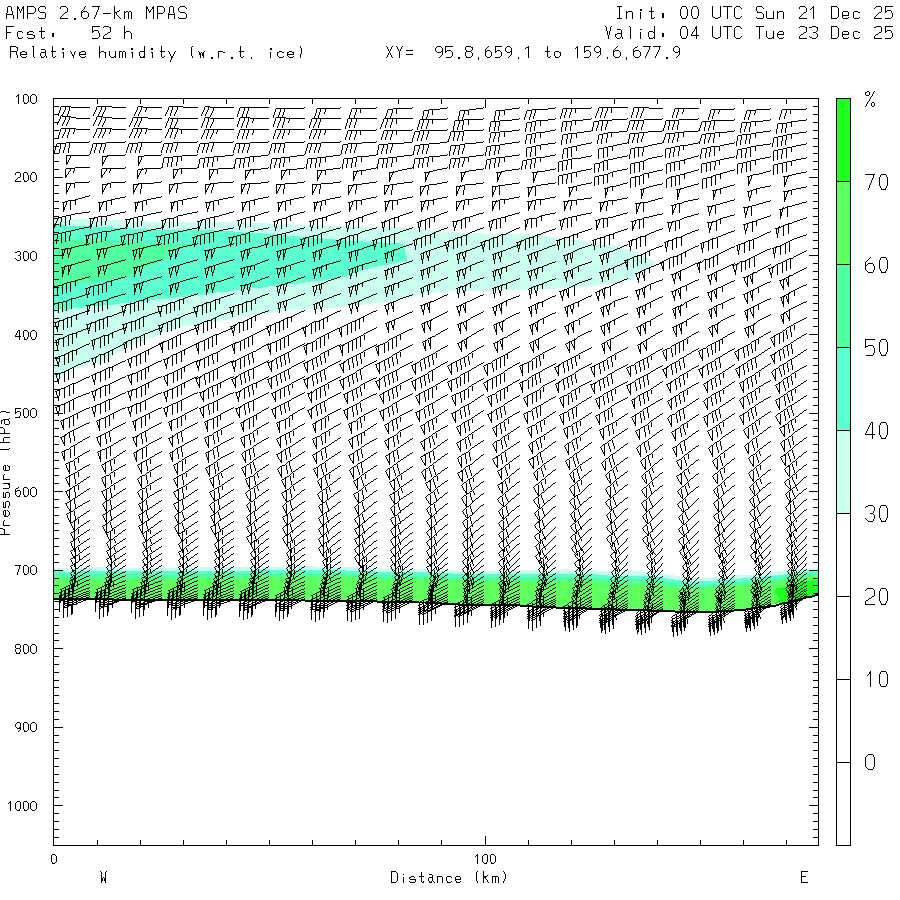Click the 600 hPa pressure axis label
The image size is (900, 900).
tap(26, 492)
